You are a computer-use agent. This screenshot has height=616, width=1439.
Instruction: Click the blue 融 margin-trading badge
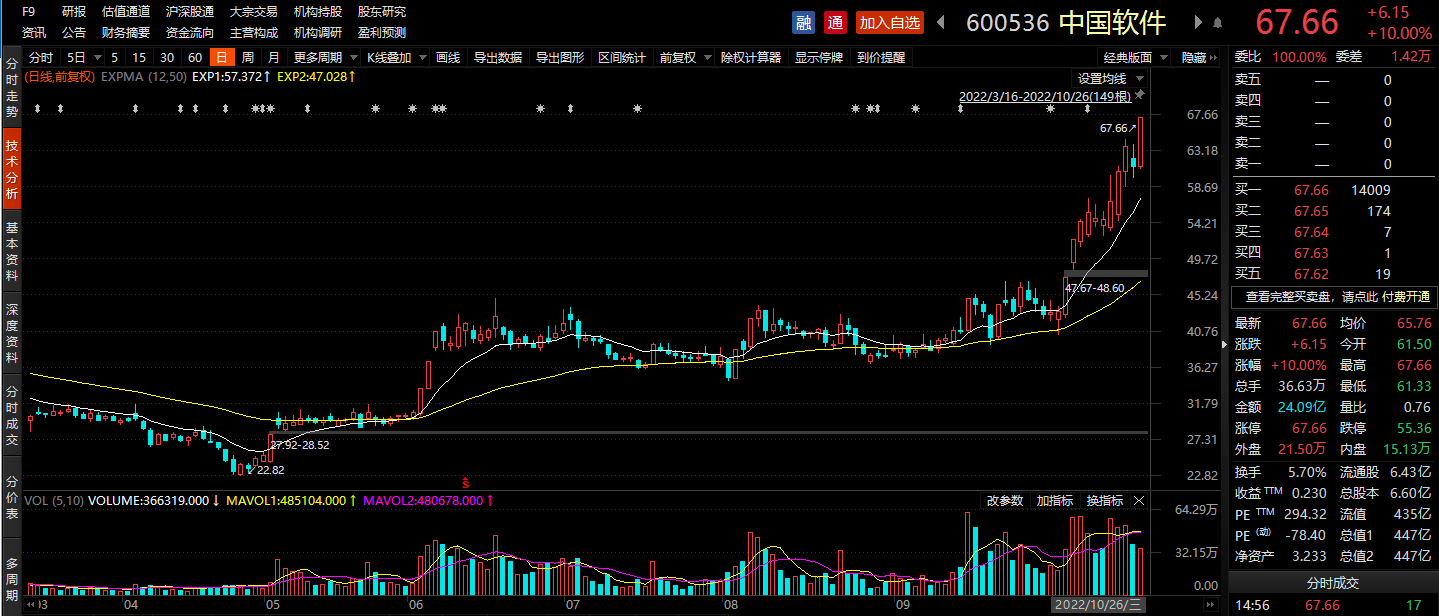803,22
